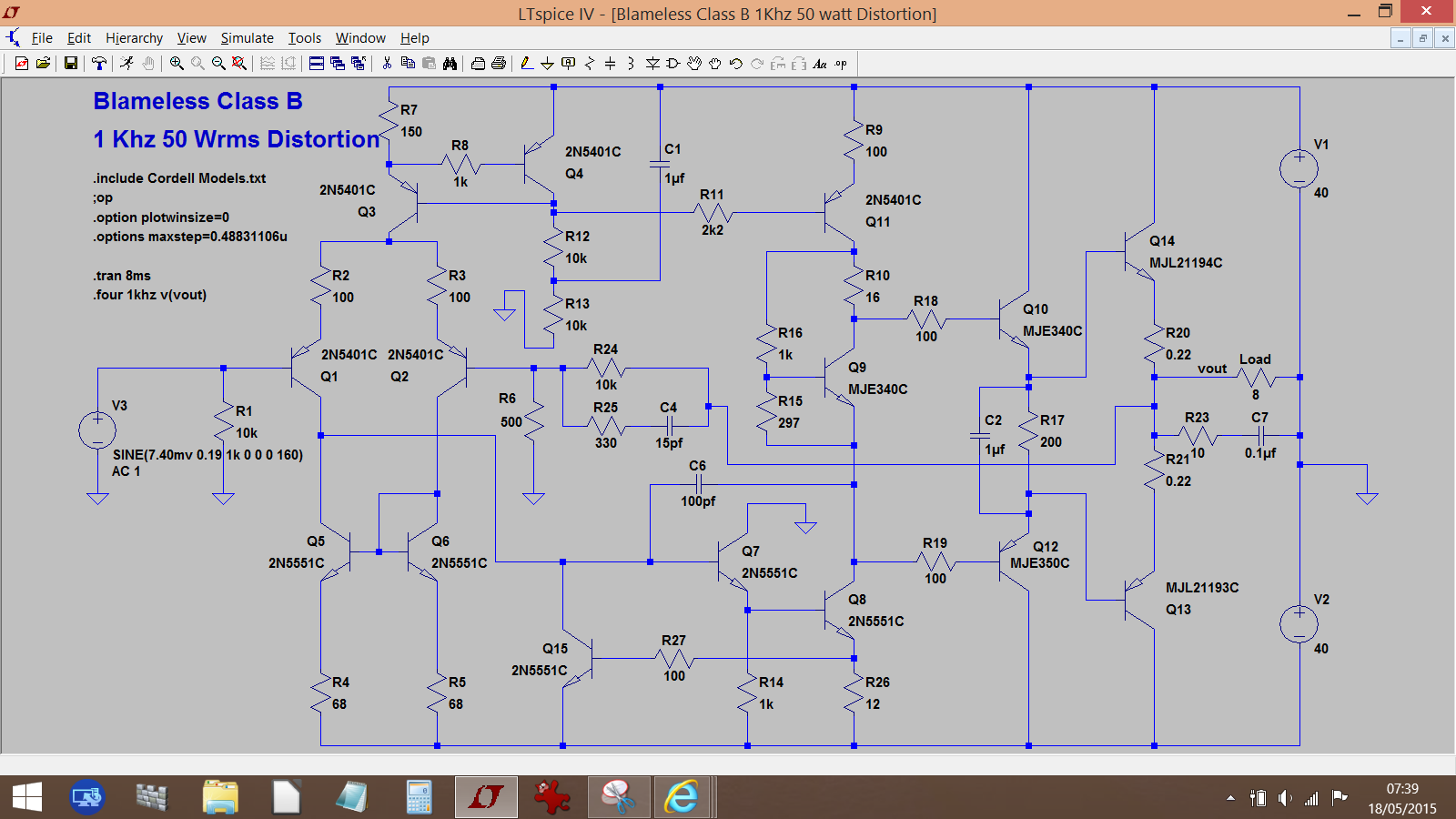Zoom to fit with the crossed magnifier icon
This screenshot has width=1456, height=819.
pos(239,64)
